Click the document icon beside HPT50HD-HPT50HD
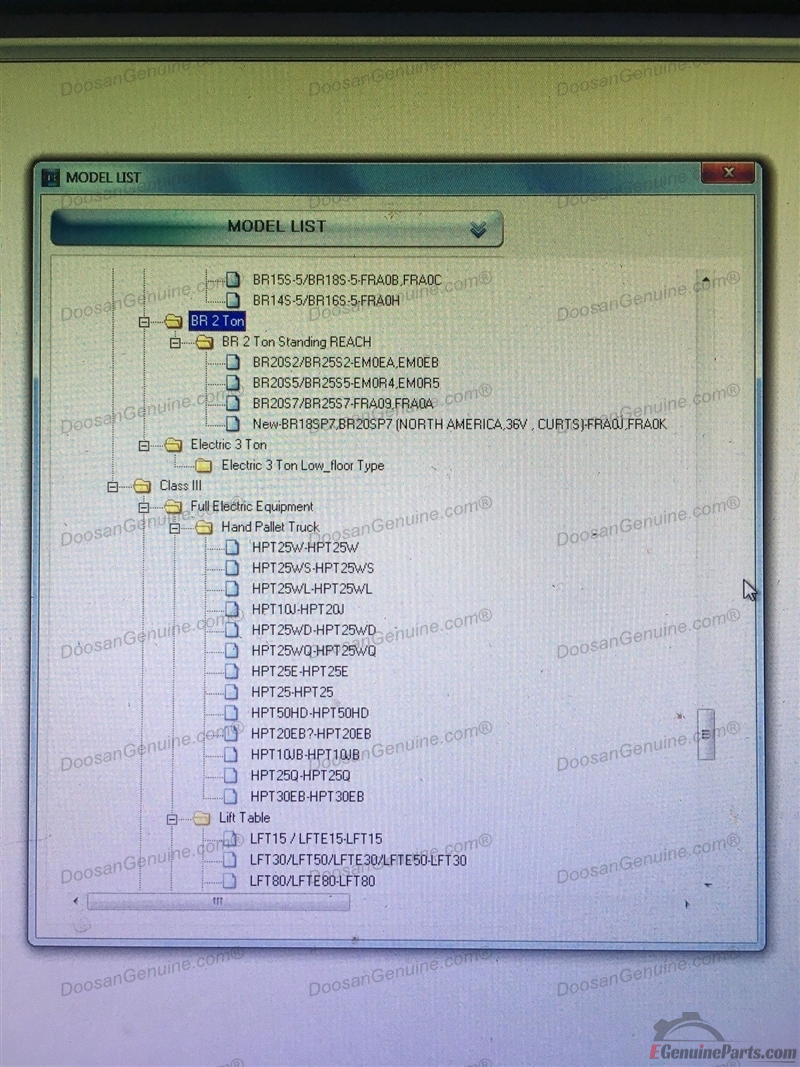 pyautogui.click(x=232, y=713)
